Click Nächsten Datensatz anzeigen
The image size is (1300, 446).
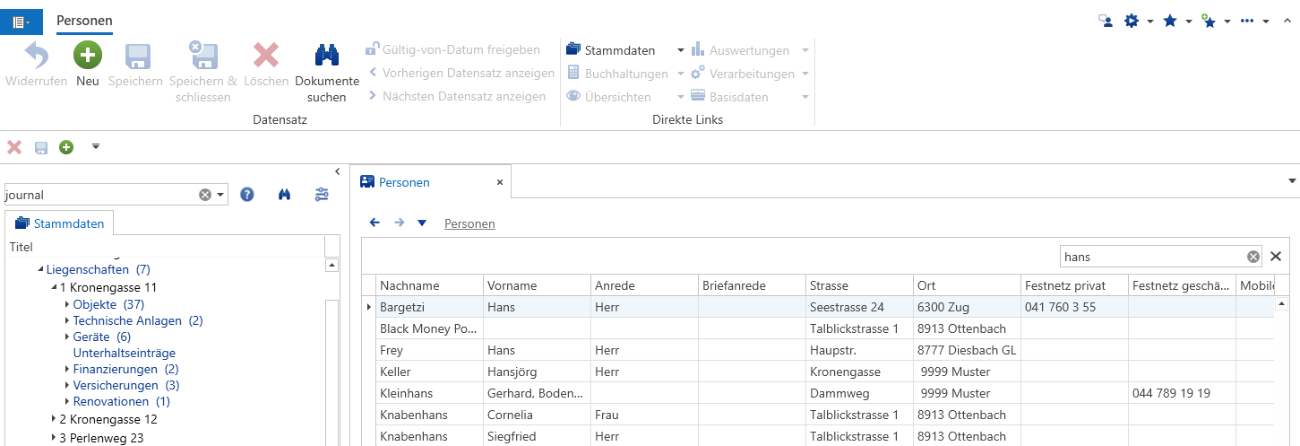[x=457, y=96]
